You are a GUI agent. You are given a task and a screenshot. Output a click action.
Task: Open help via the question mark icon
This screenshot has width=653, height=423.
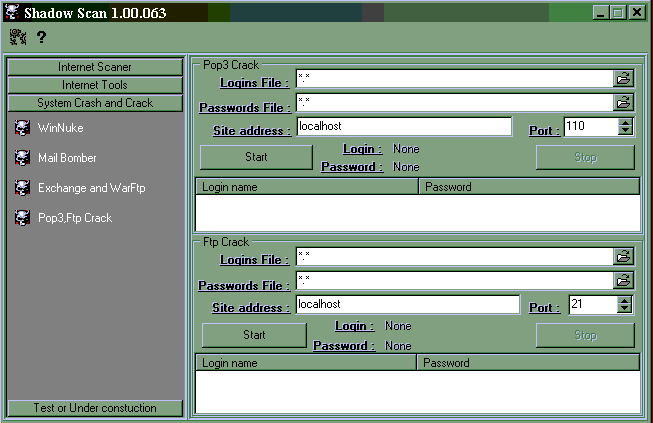tap(42, 37)
